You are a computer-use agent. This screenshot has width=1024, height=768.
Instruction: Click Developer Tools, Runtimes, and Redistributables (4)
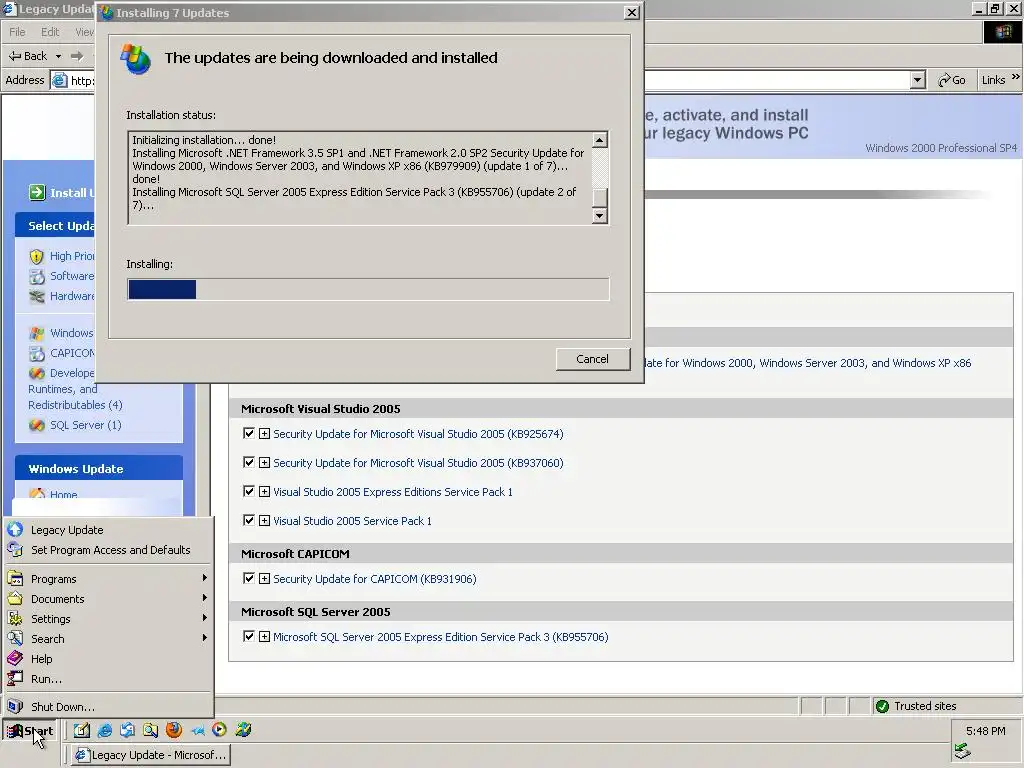[x=75, y=389]
